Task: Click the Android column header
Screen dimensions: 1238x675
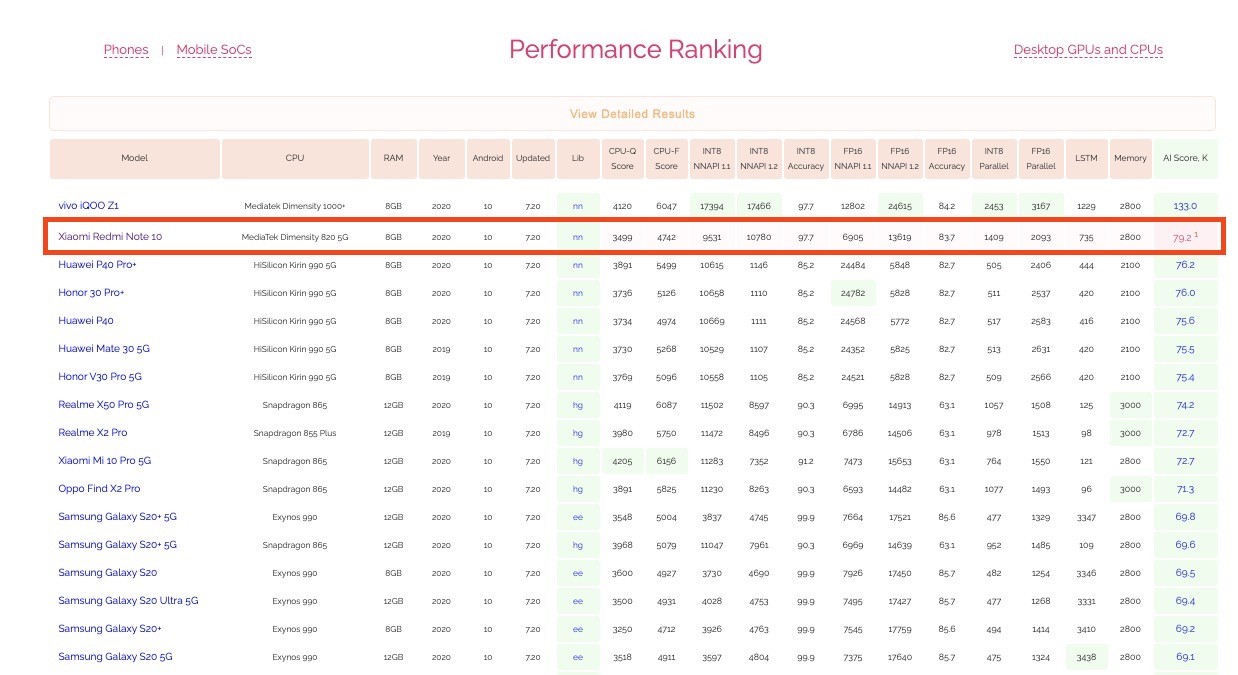Action: click(x=488, y=158)
